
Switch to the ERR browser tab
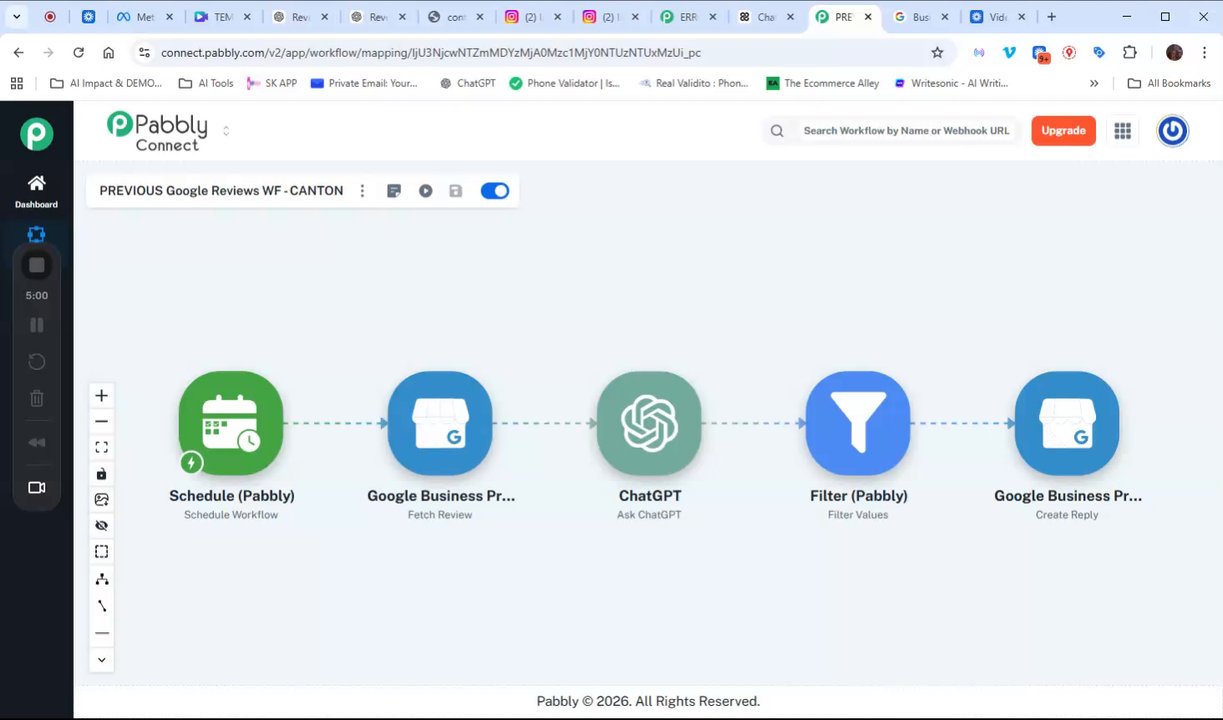(x=690, y=17)
